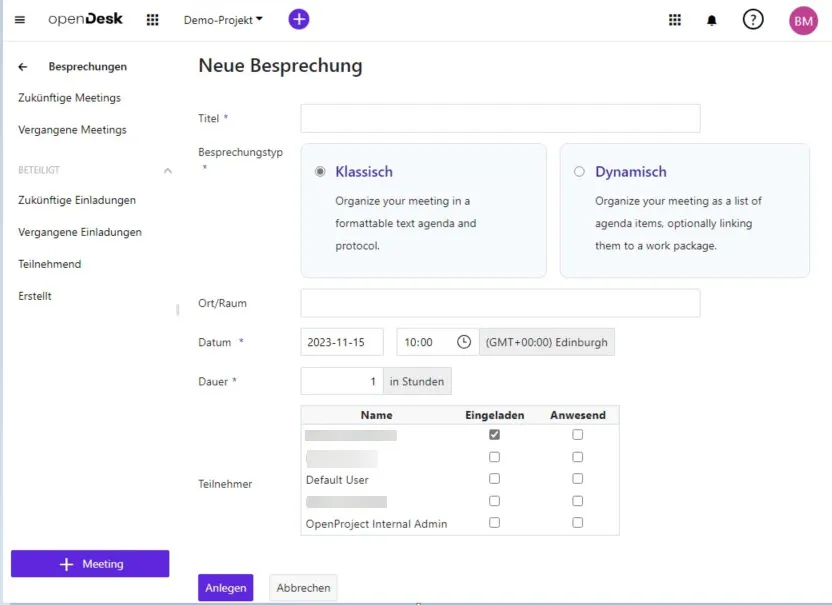Open Vergangene Einladungen in sidebar

(x=80, y=232)
